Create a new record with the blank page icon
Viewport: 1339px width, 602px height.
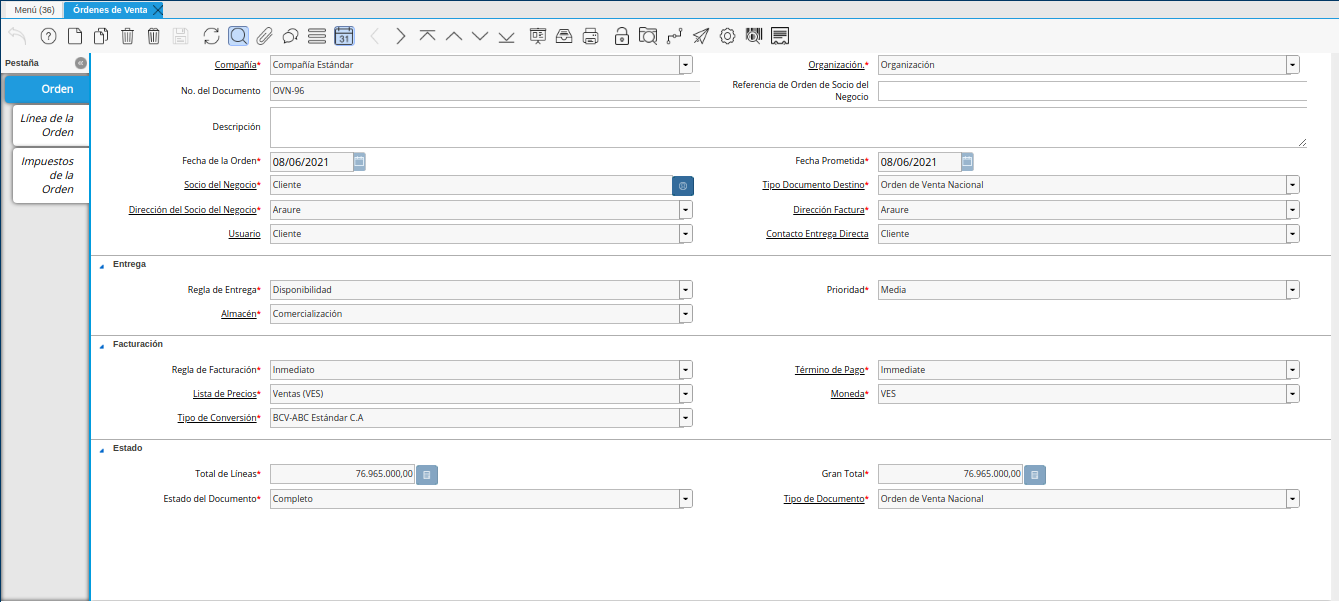[75, 36]
